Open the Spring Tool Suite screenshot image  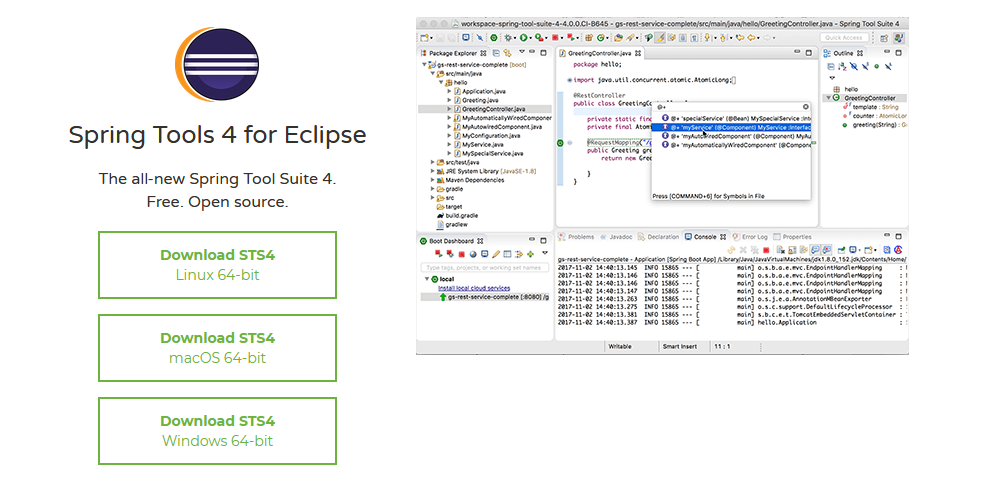662,186
